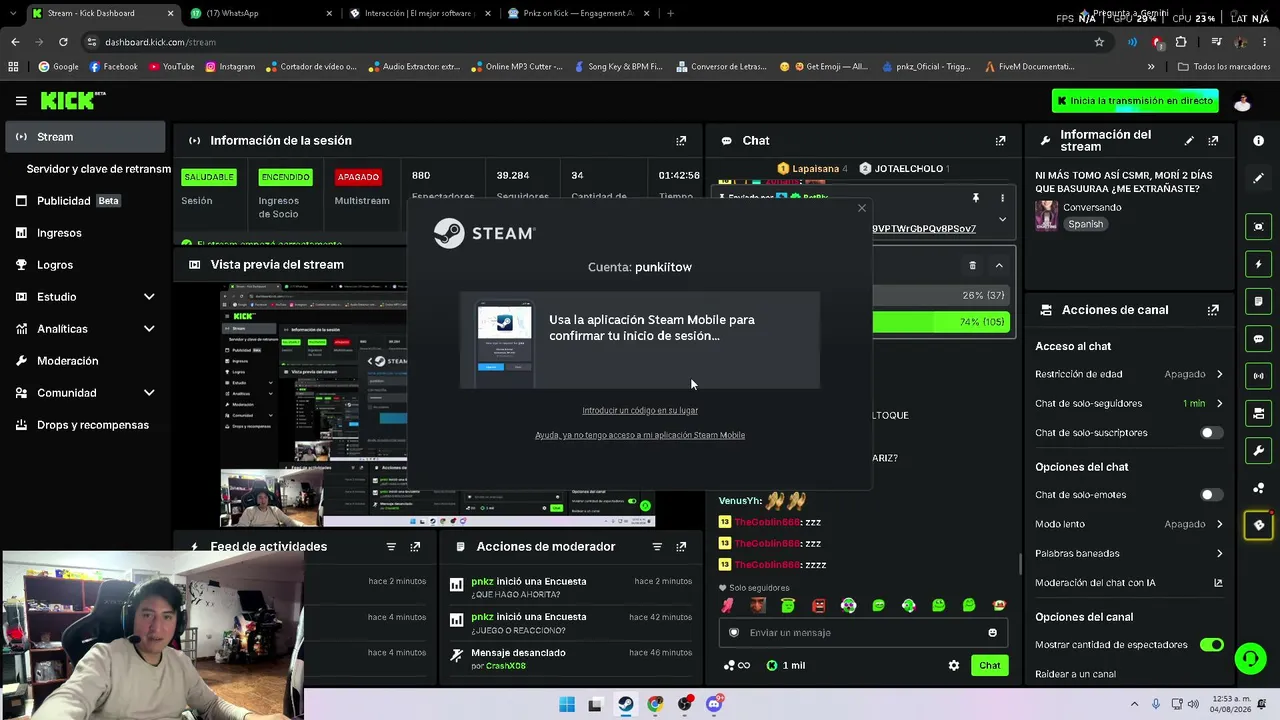Expand the pinned message chevron in chat
This screenshot has height=720, width=1280.
tap(1003, 219)
